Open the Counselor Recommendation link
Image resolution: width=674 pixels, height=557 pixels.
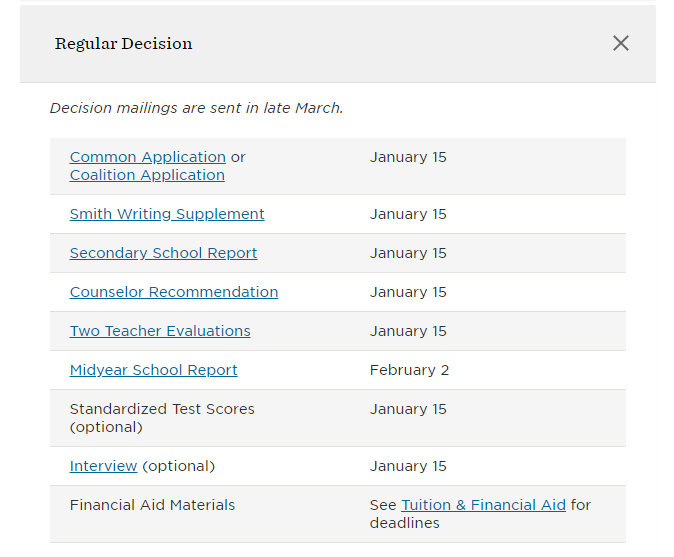click(174, 292)
